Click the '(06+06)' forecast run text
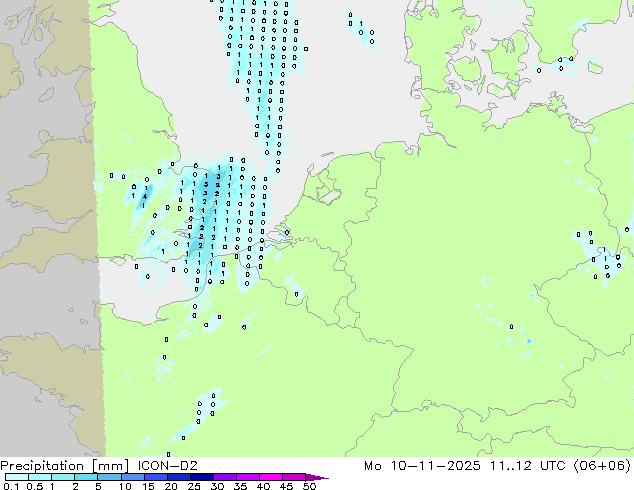Screen dimensions: 634x490 [602, 466]
